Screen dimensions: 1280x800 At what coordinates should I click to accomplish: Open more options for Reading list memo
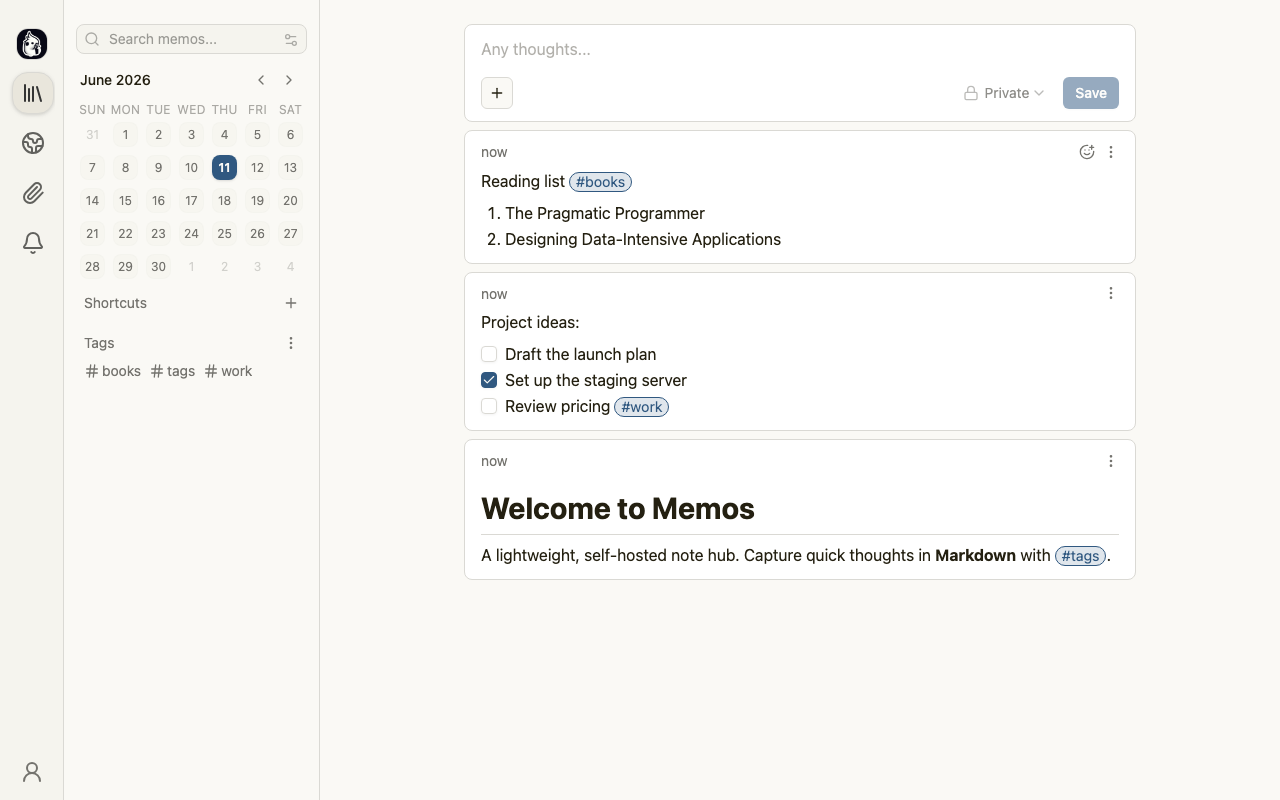1111,152
